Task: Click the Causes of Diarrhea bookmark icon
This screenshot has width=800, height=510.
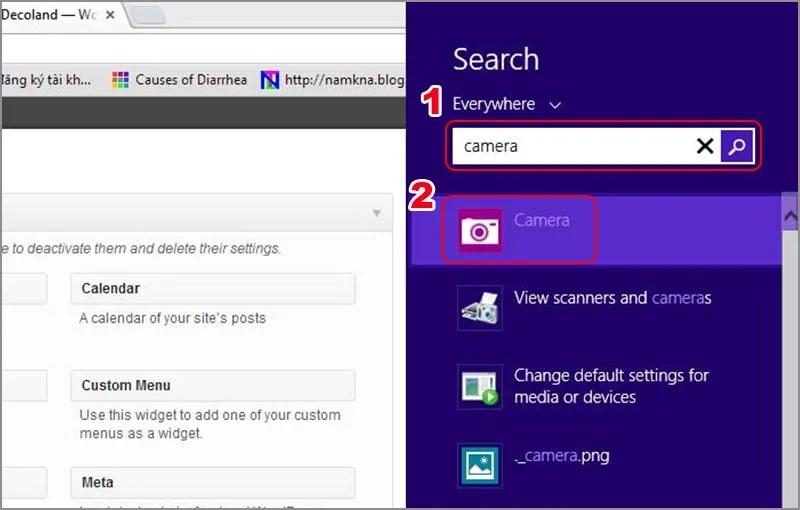Action: click(121, 79)
